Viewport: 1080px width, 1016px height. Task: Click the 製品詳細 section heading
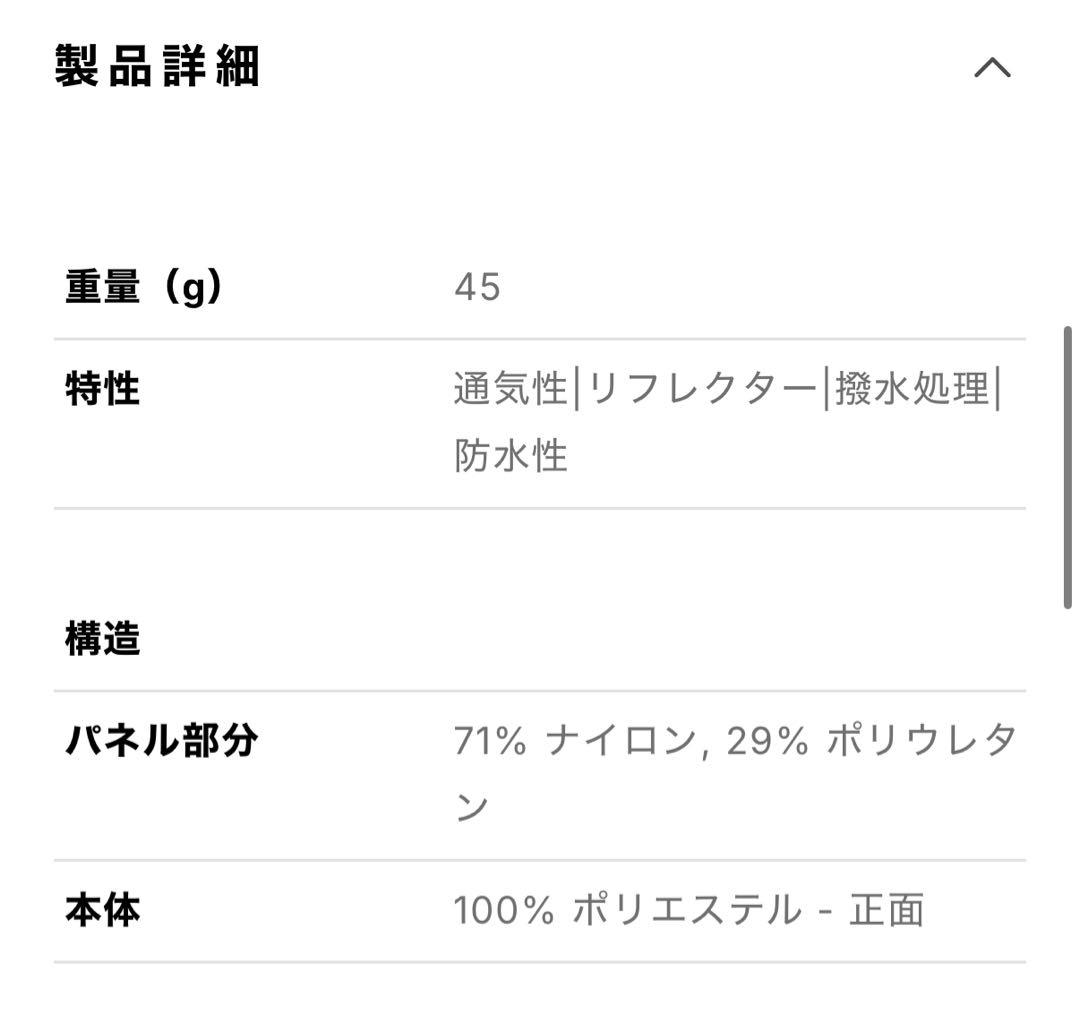click(x=157, y=68)
